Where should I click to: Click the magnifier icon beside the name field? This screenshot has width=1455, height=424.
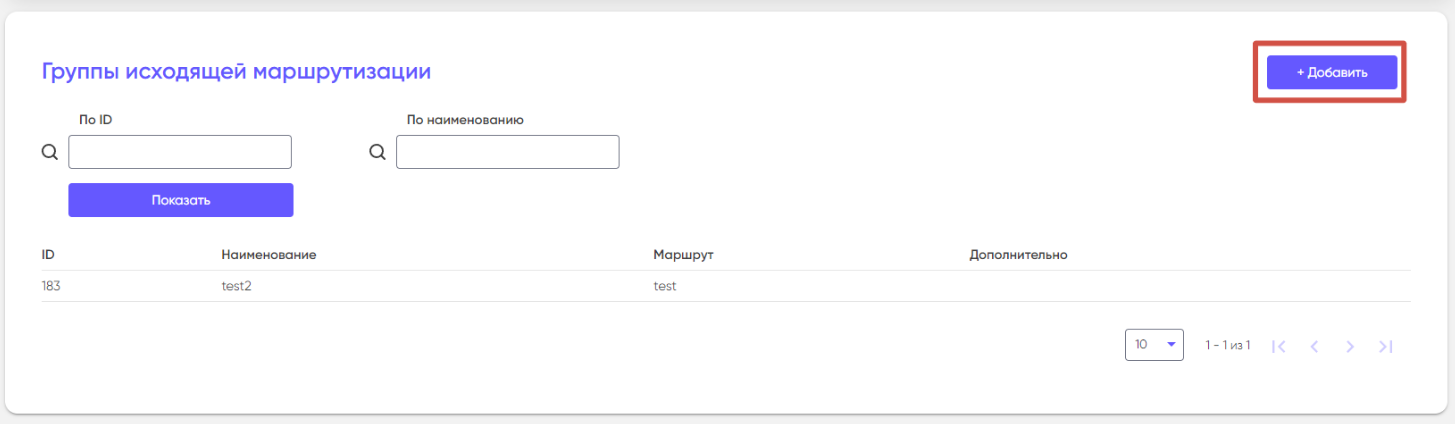[x=378, y=153]
